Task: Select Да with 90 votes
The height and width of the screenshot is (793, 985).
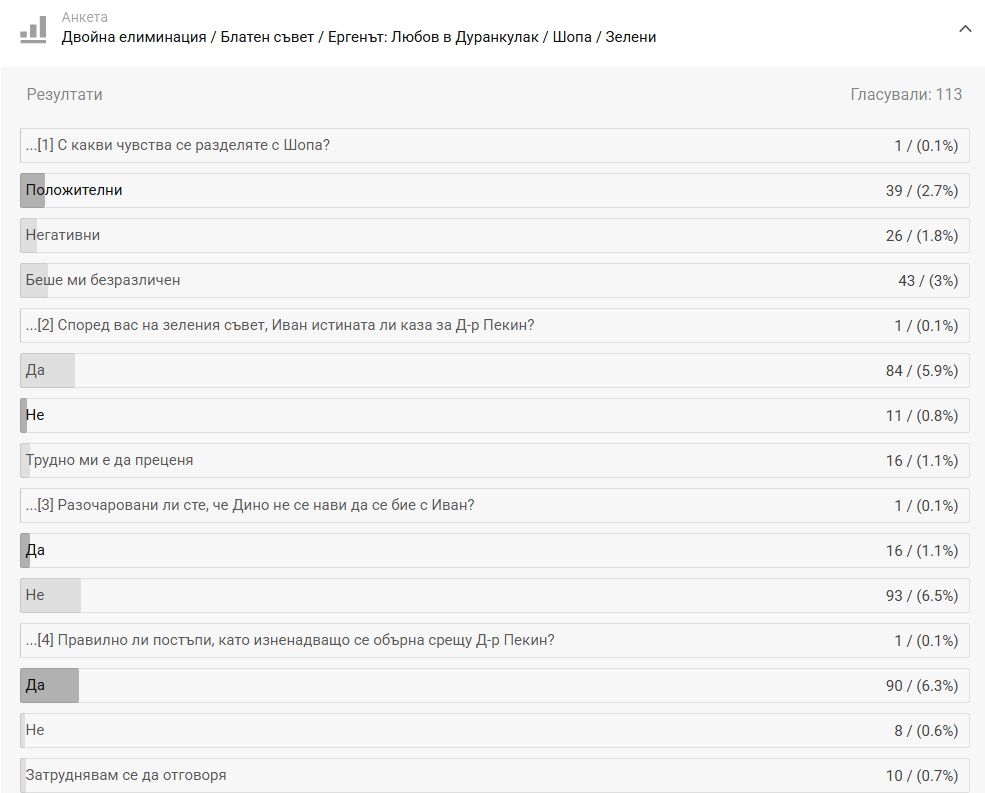Action: point(494,685)
